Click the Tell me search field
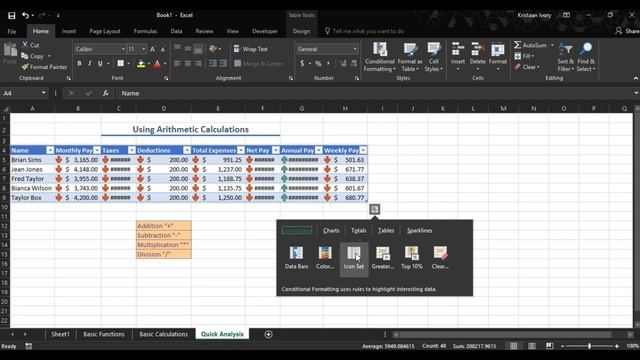Viewport: 640px width, 360px height. pyautogui.click(x=364, y=31)
